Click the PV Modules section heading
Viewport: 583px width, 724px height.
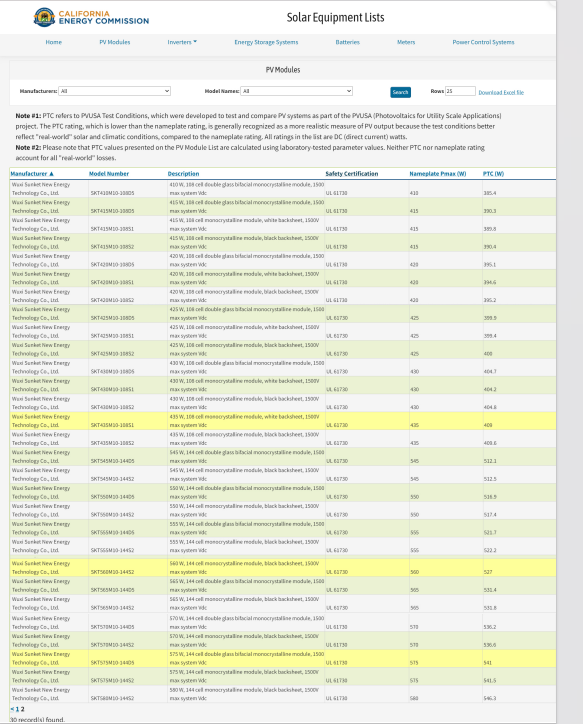(283, 70)
